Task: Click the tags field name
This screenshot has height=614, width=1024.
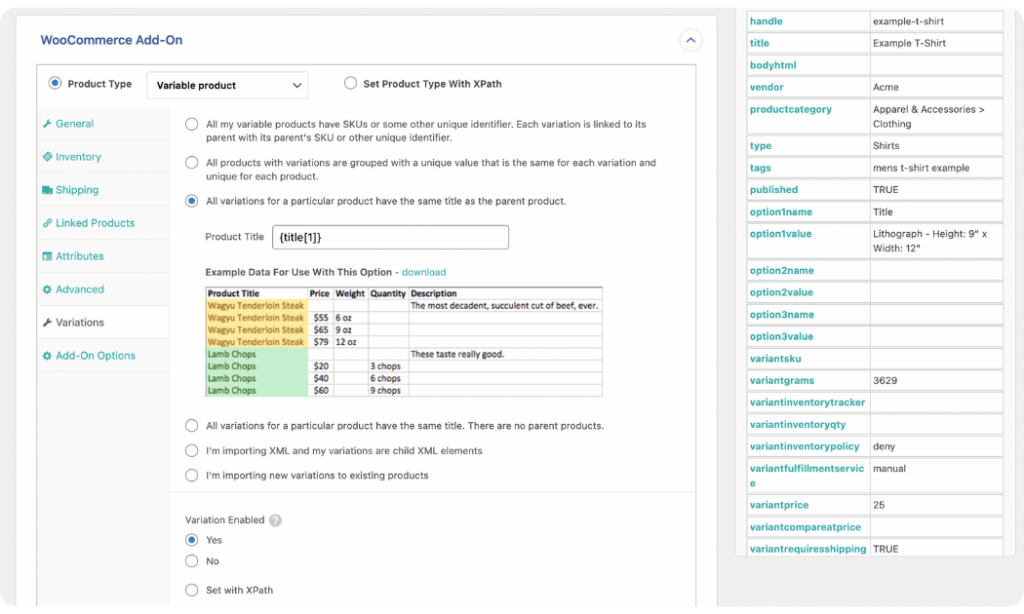Action: tap(761, 168)
